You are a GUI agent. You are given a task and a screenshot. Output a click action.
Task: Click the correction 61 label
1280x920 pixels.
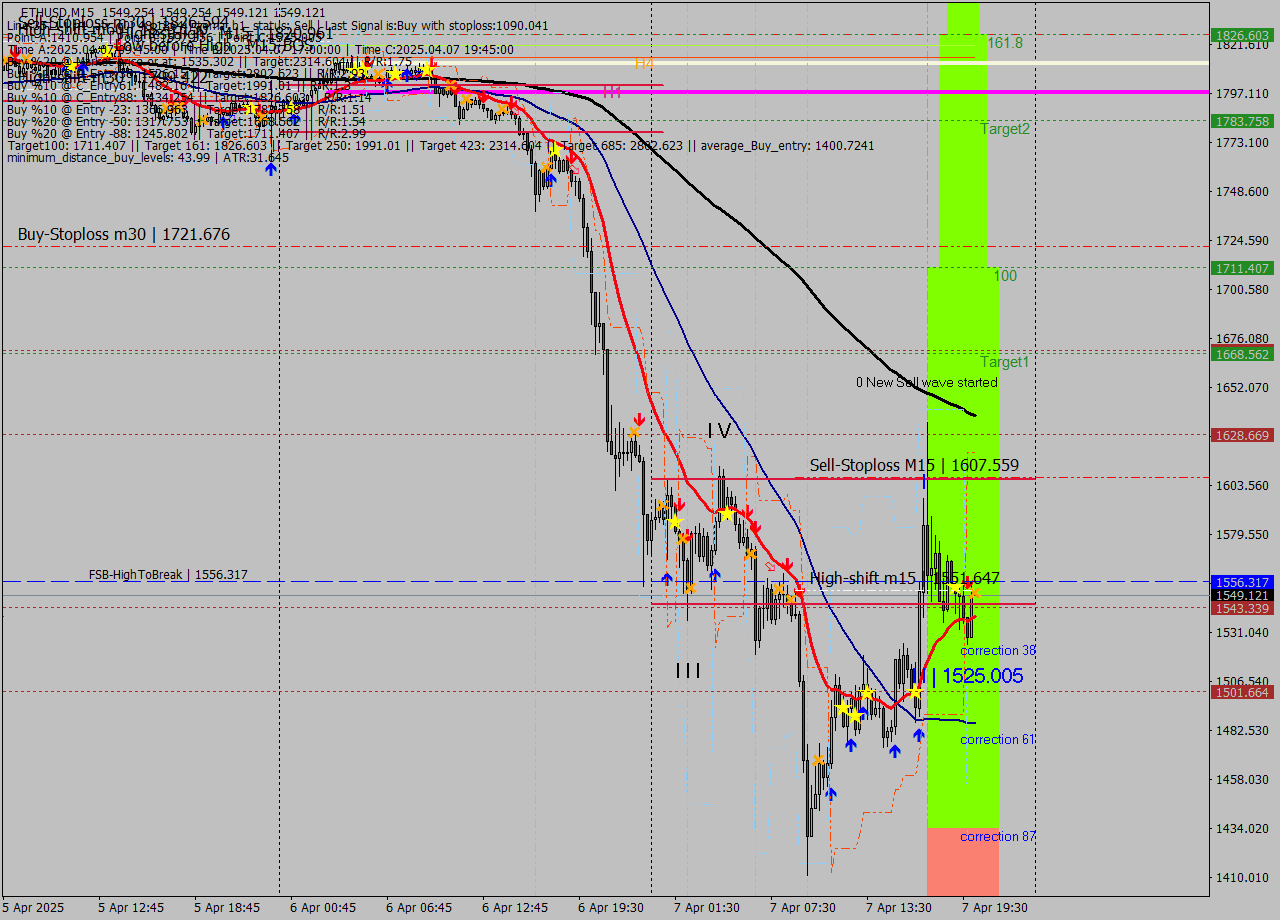[x=997, y=740]
